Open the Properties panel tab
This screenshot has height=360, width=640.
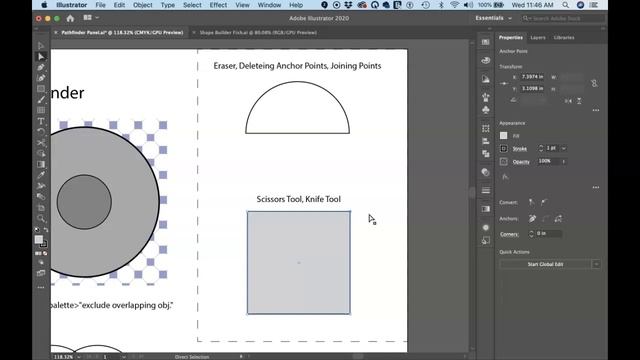(x=511, y=38)
